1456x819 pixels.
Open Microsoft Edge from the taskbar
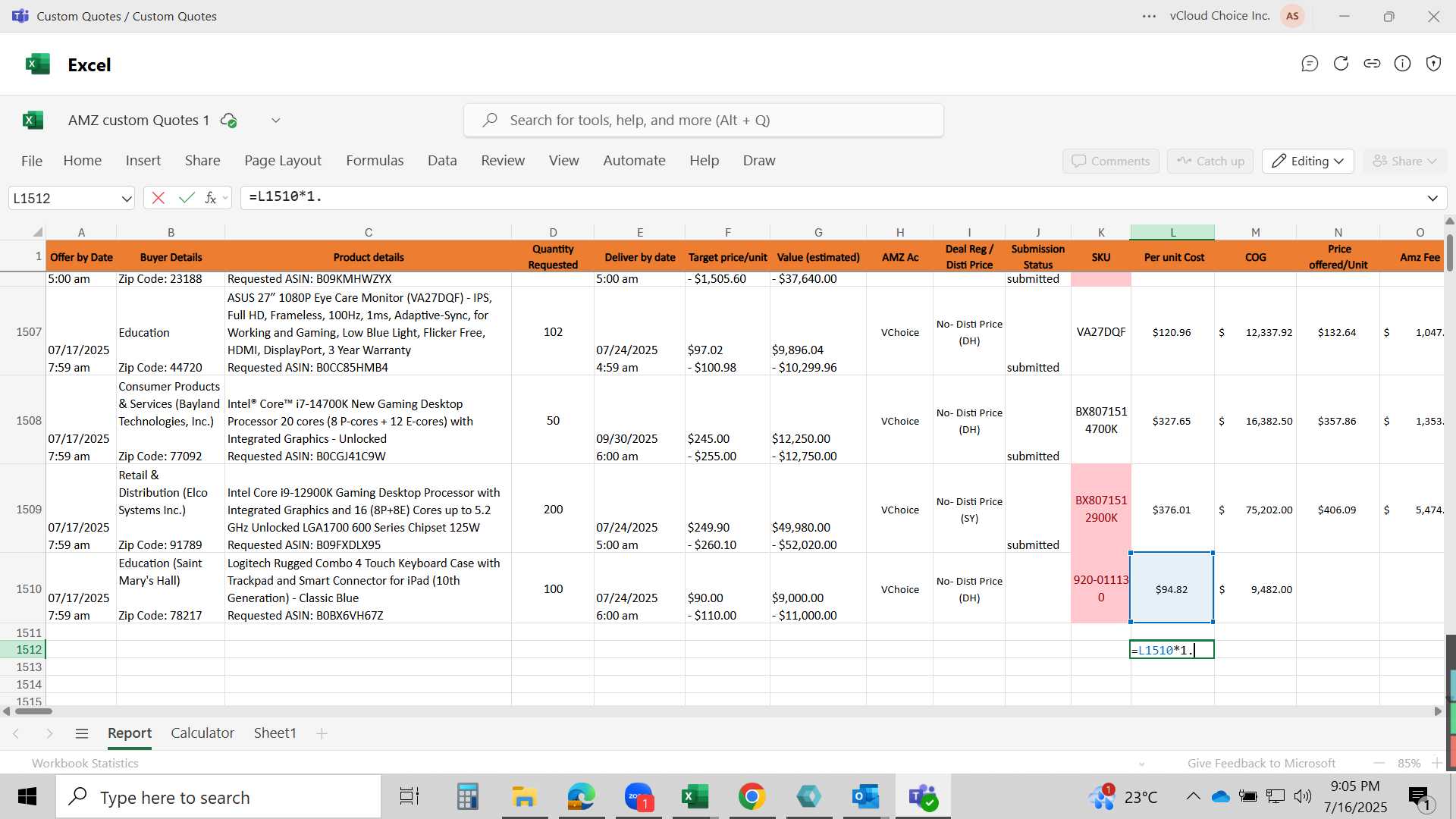(582, 797)
